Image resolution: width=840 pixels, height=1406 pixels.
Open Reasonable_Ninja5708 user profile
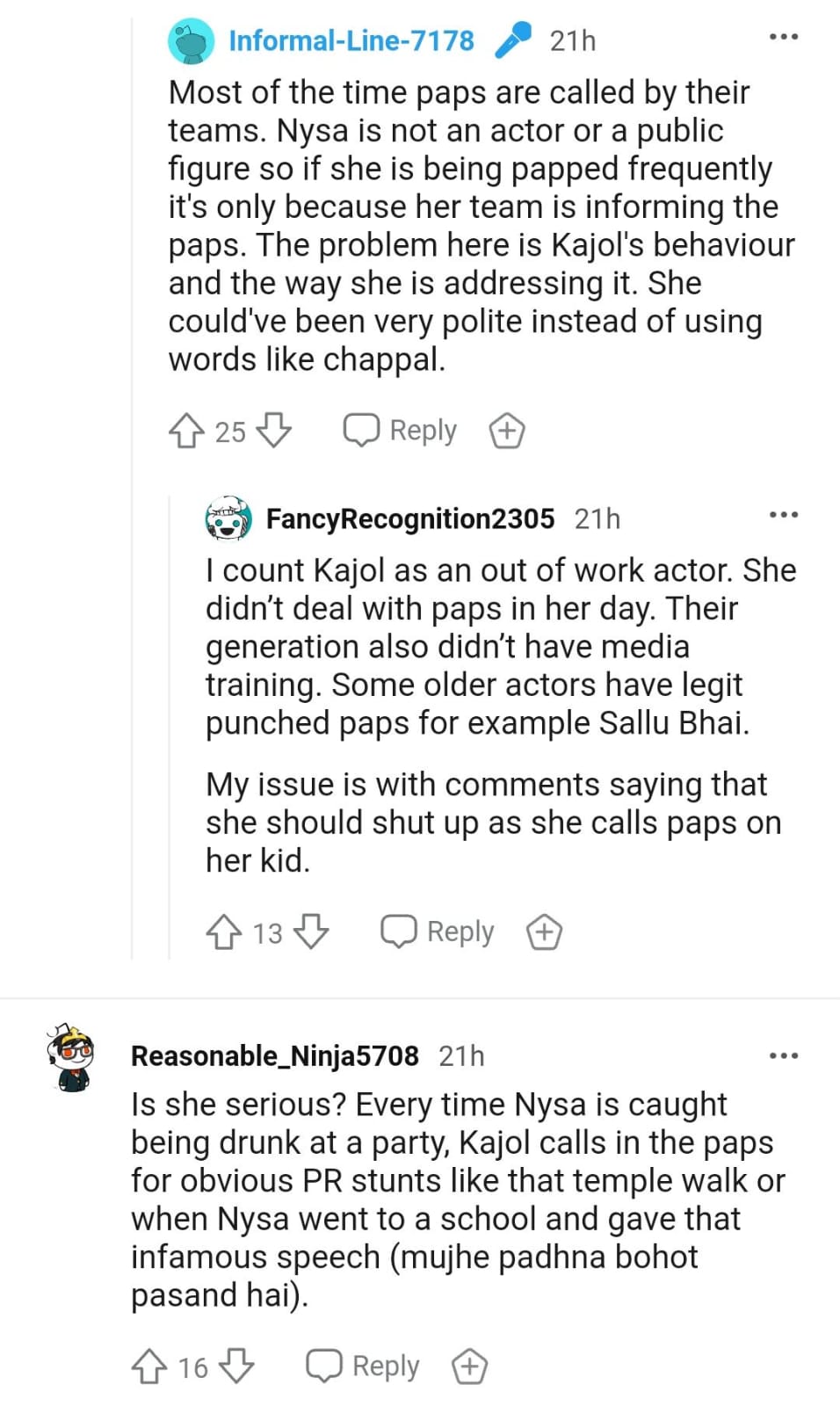pyautogui.click(x=274, y=1055)
